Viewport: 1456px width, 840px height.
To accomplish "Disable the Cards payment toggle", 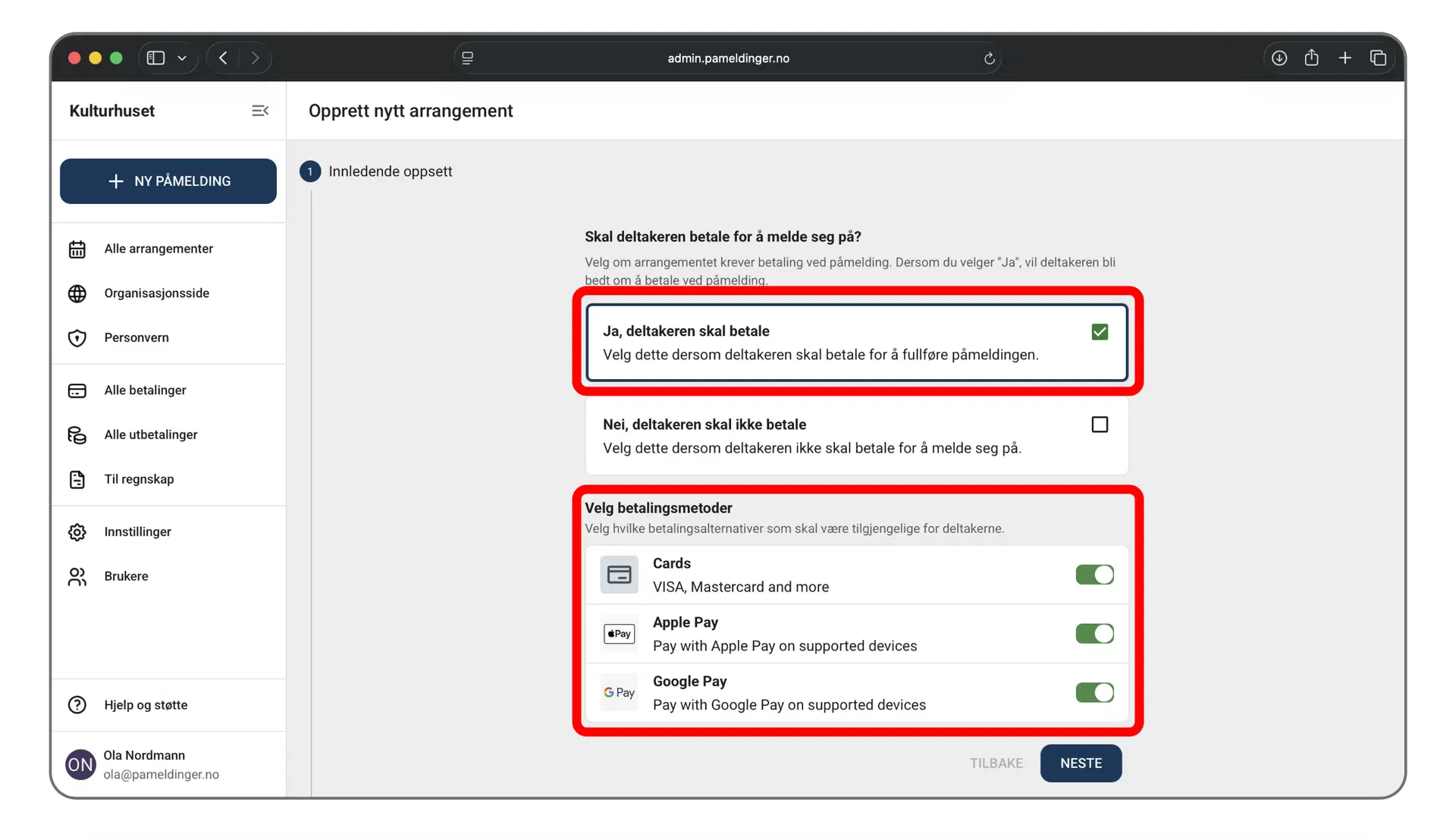I will coord(1094,575).
